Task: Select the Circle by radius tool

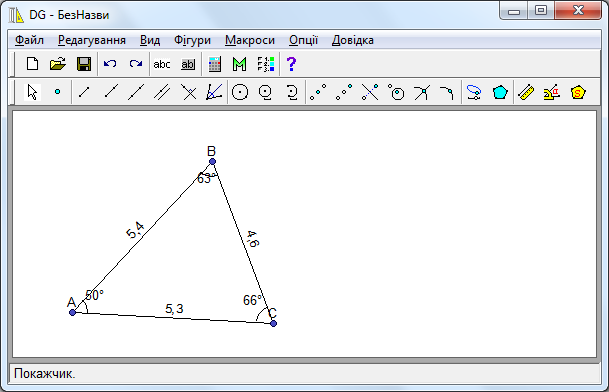Action: (x=266, y=92)
